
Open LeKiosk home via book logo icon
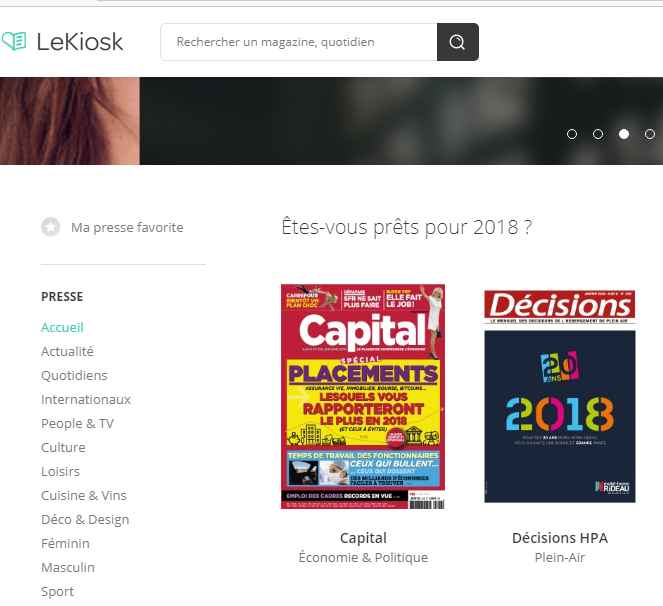click(14, 41)
